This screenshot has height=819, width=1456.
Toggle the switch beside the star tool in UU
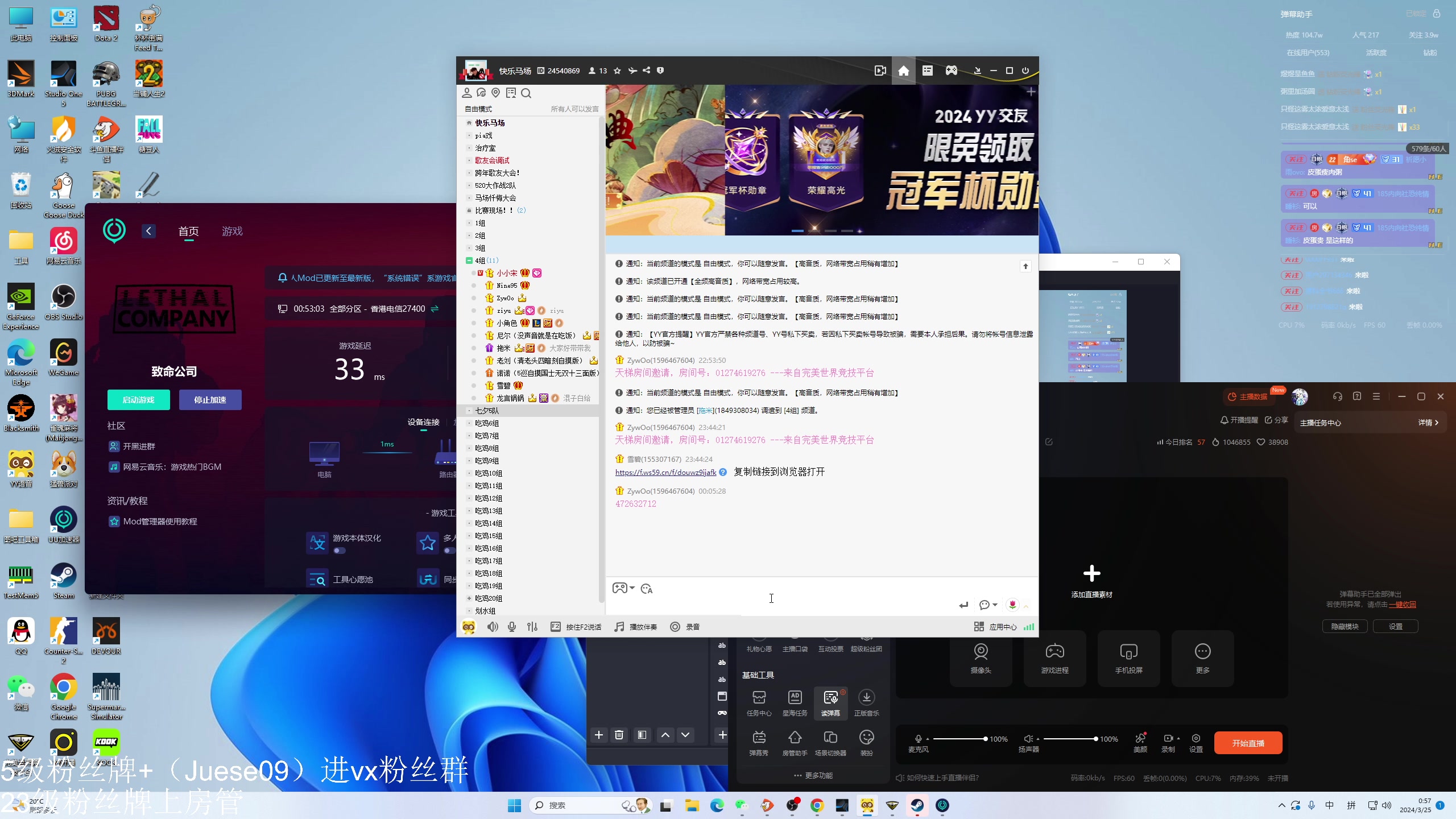point(449,551)
